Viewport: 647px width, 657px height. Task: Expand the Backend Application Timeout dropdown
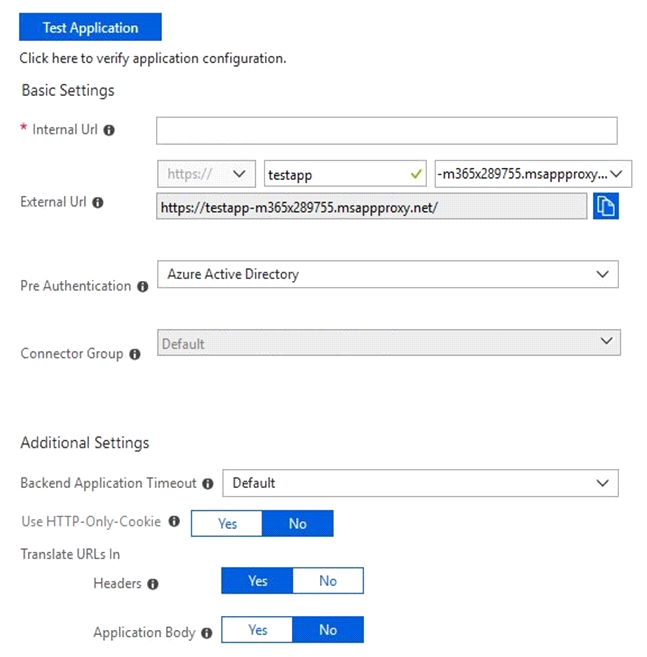point(420,483)
